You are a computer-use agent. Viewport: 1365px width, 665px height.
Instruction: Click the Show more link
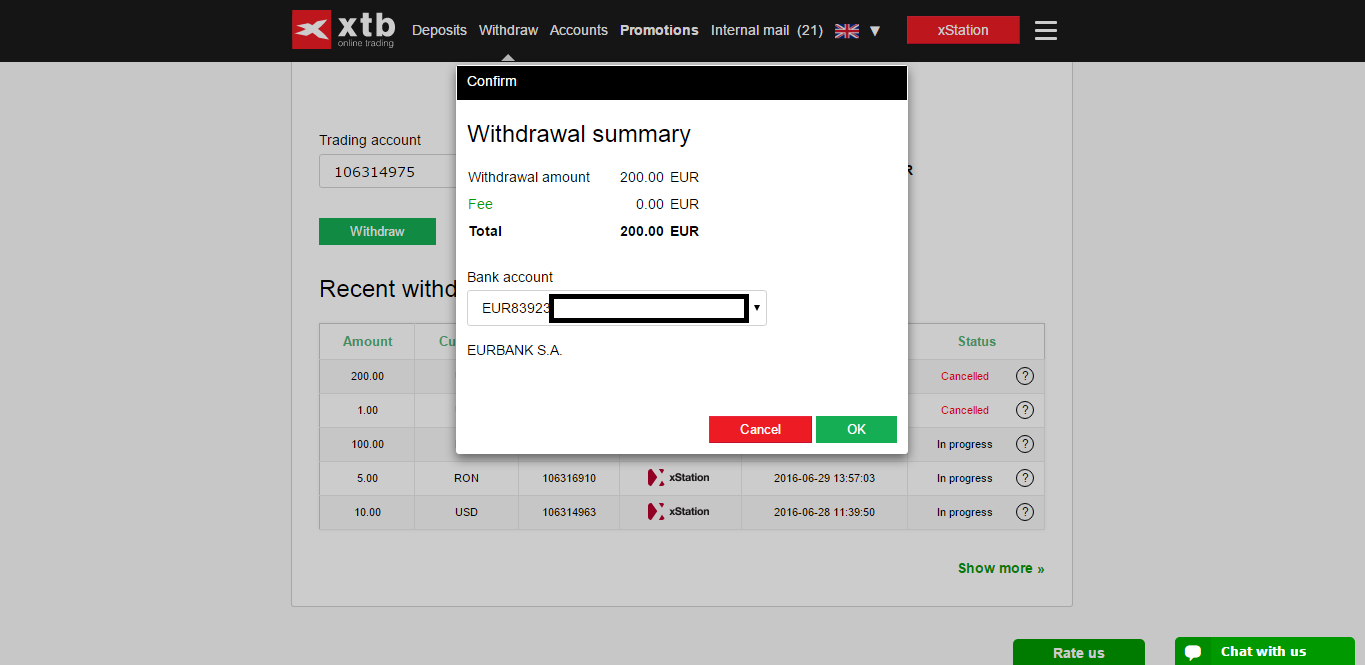(x=1000, y=567)
